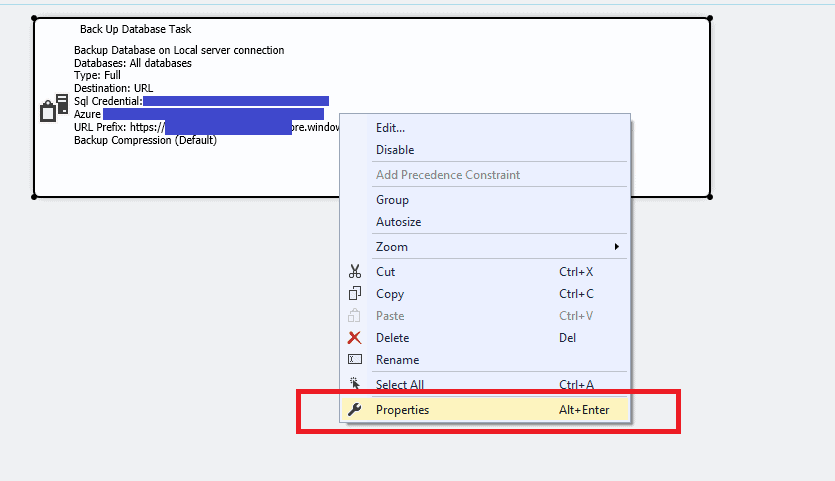Click 'Backup Compression (Default)' line
This screenshot has width=835, height=481.
coord(145,140)
